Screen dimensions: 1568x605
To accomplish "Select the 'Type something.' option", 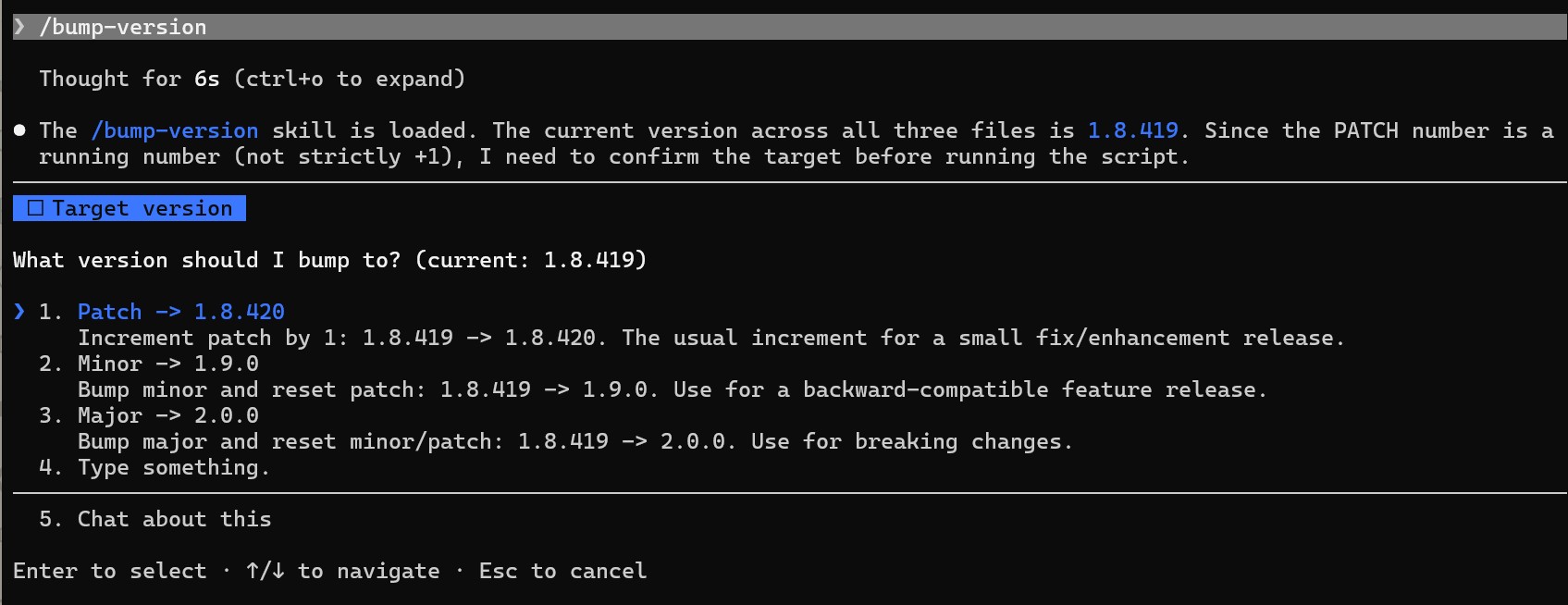I will point(174,467).
